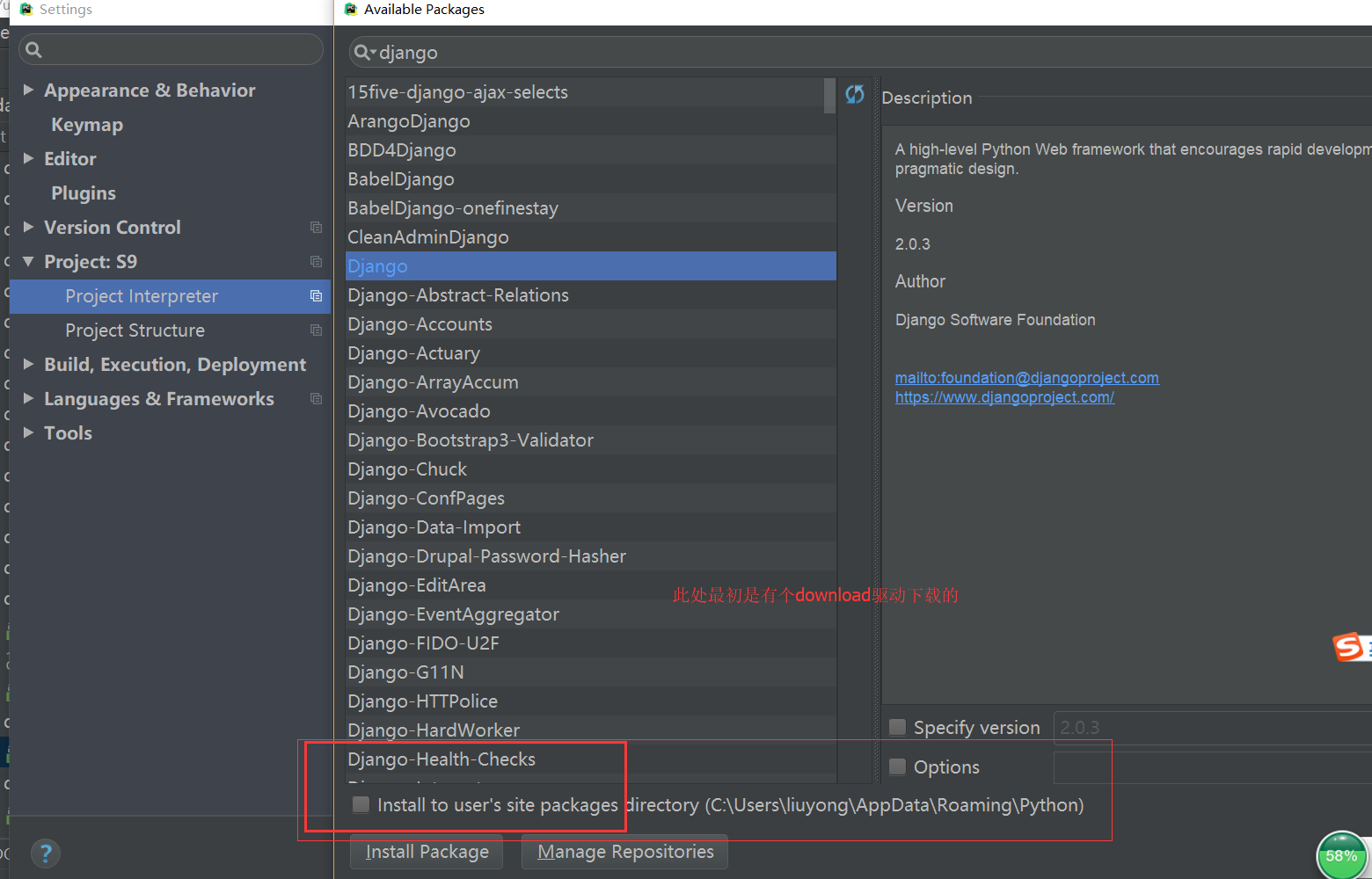The height and width of the screenshot is (879, 1372).
Task: Select the Django-Bootstrap3-Validator package
Action: point(591,440)
